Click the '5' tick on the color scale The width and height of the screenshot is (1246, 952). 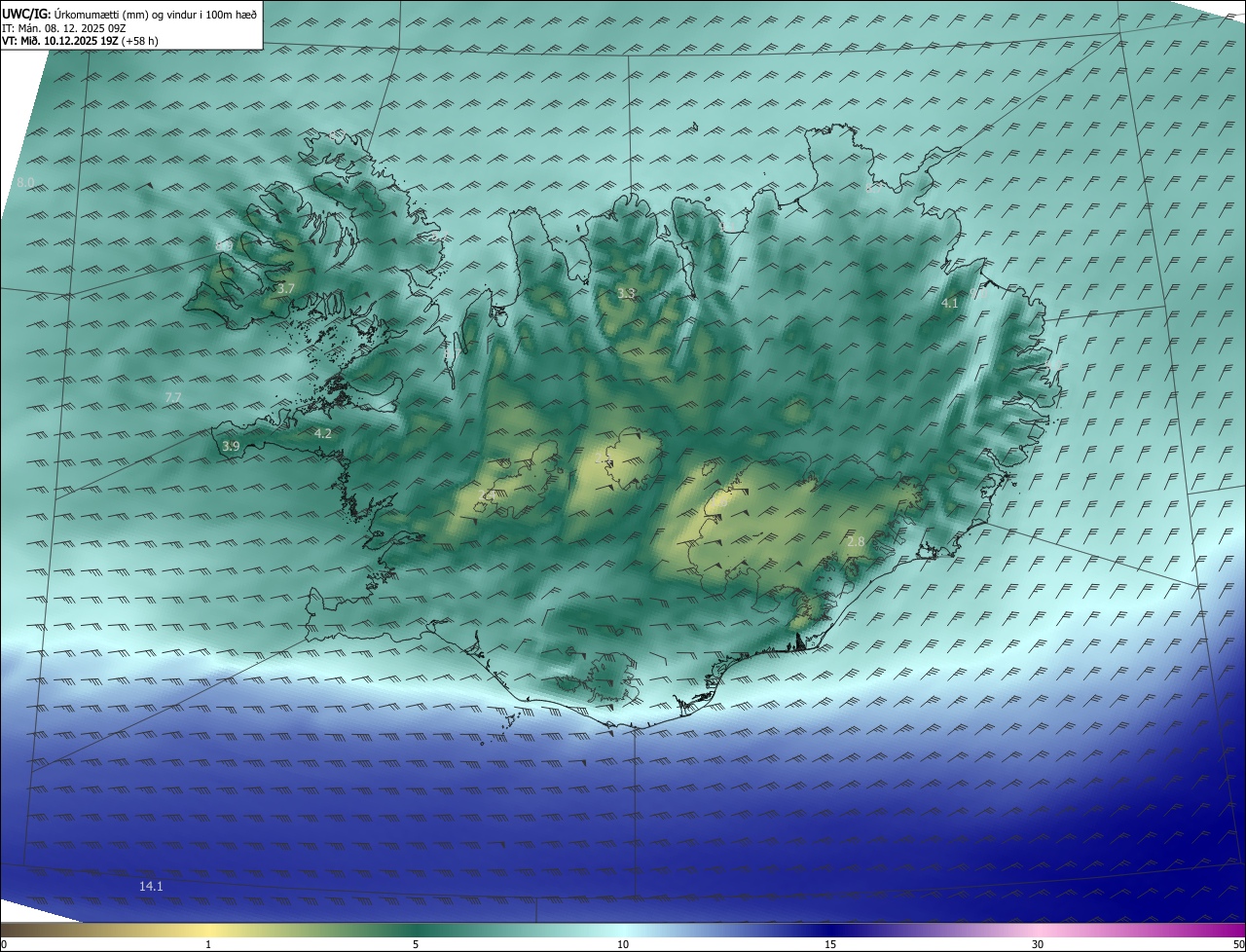[416, 944]
